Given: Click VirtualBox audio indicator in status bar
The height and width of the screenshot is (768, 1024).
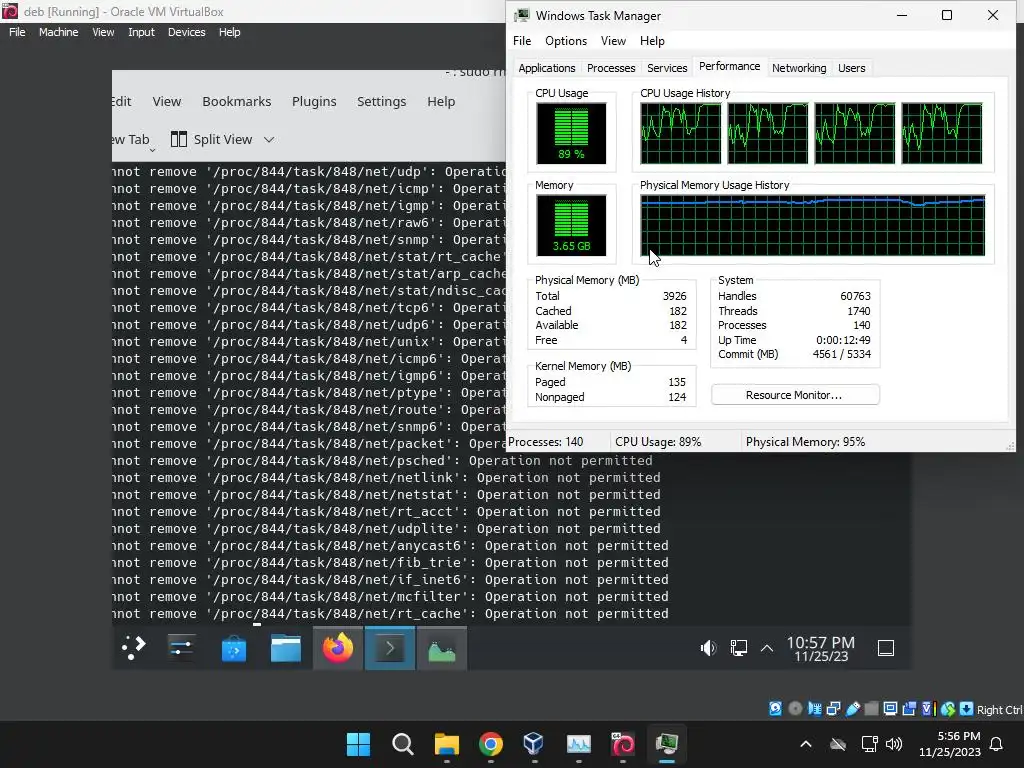Looking at the screenshot, I should pyautogui.click(x=814, y=709).
